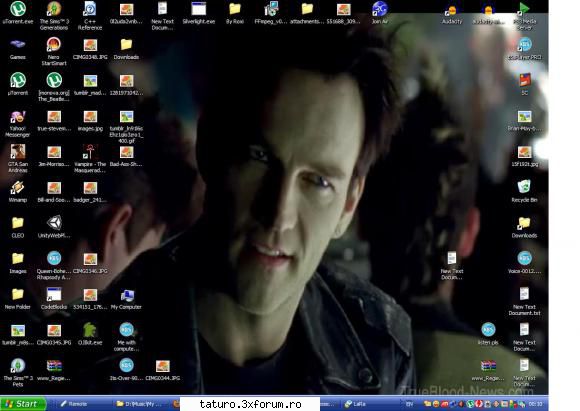Select the By Roxi folder
This screenshot has width=580, height=411.
click(235, 13)
